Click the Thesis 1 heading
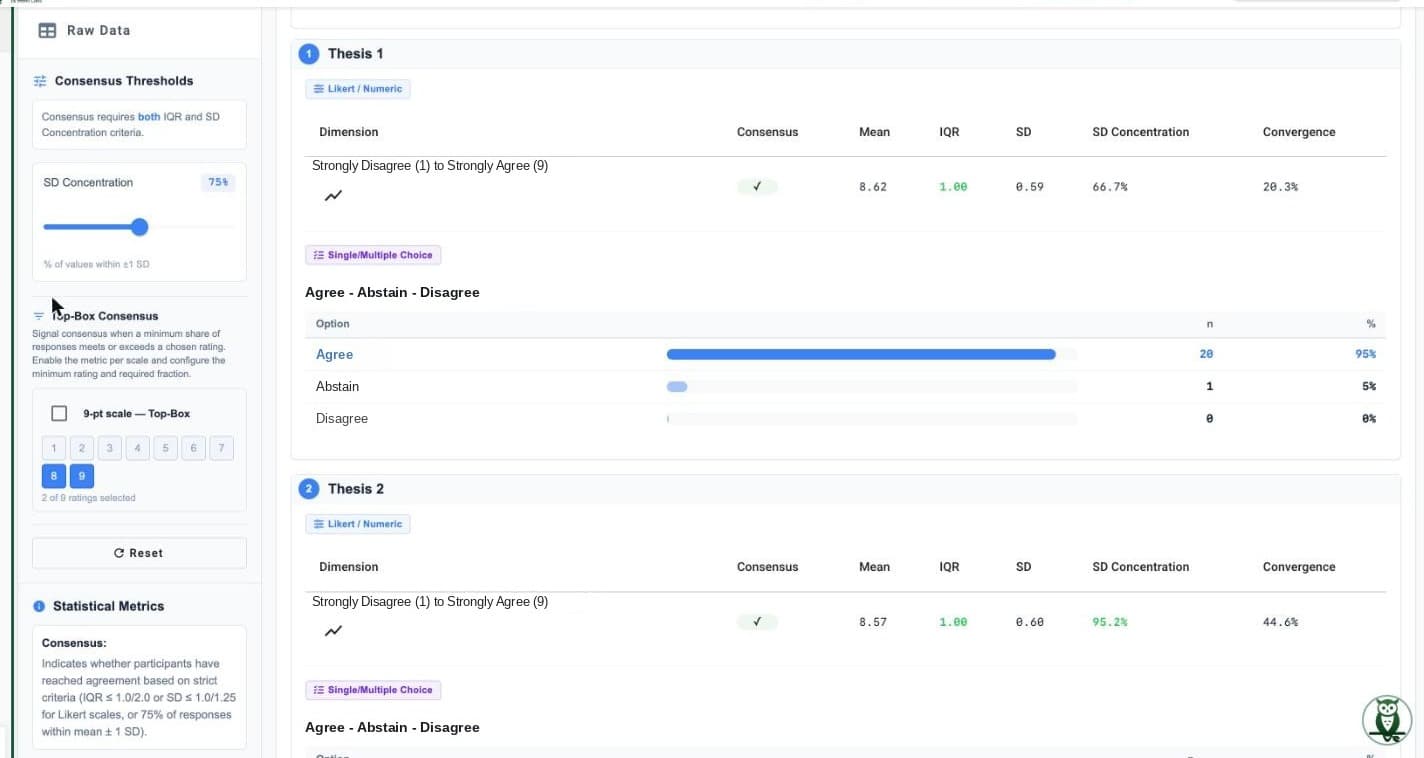Viewport: 1424px width, 758px height. tap(355, 54)
